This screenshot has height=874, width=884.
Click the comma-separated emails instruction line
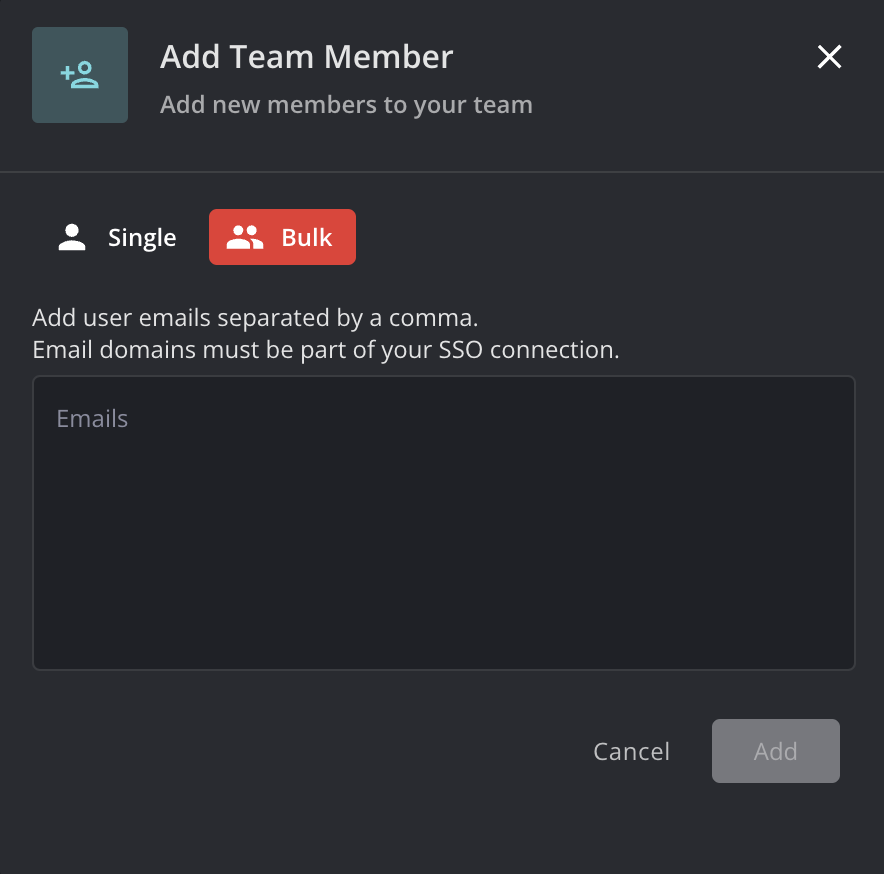pyautogui.click(x=255, y=318)
